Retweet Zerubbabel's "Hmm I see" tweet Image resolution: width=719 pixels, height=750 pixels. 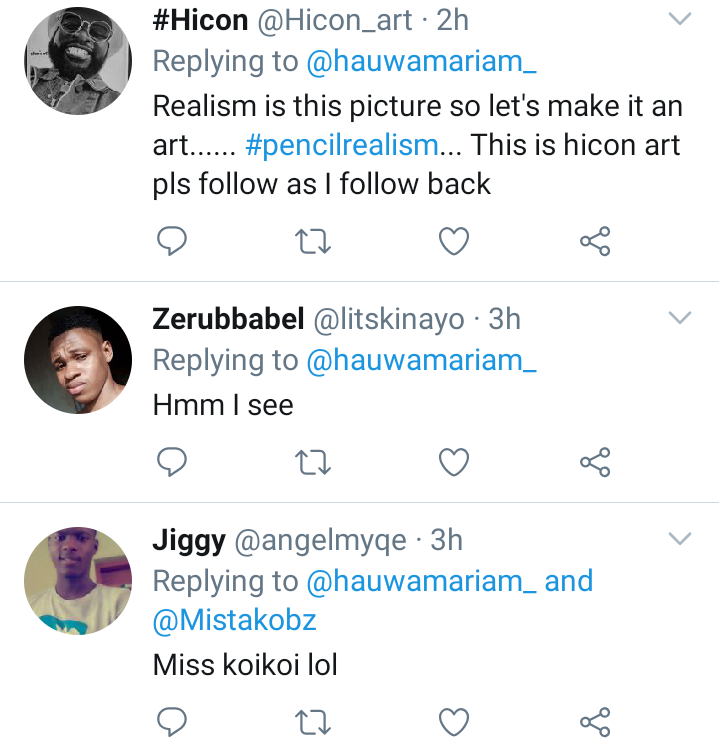314,461
